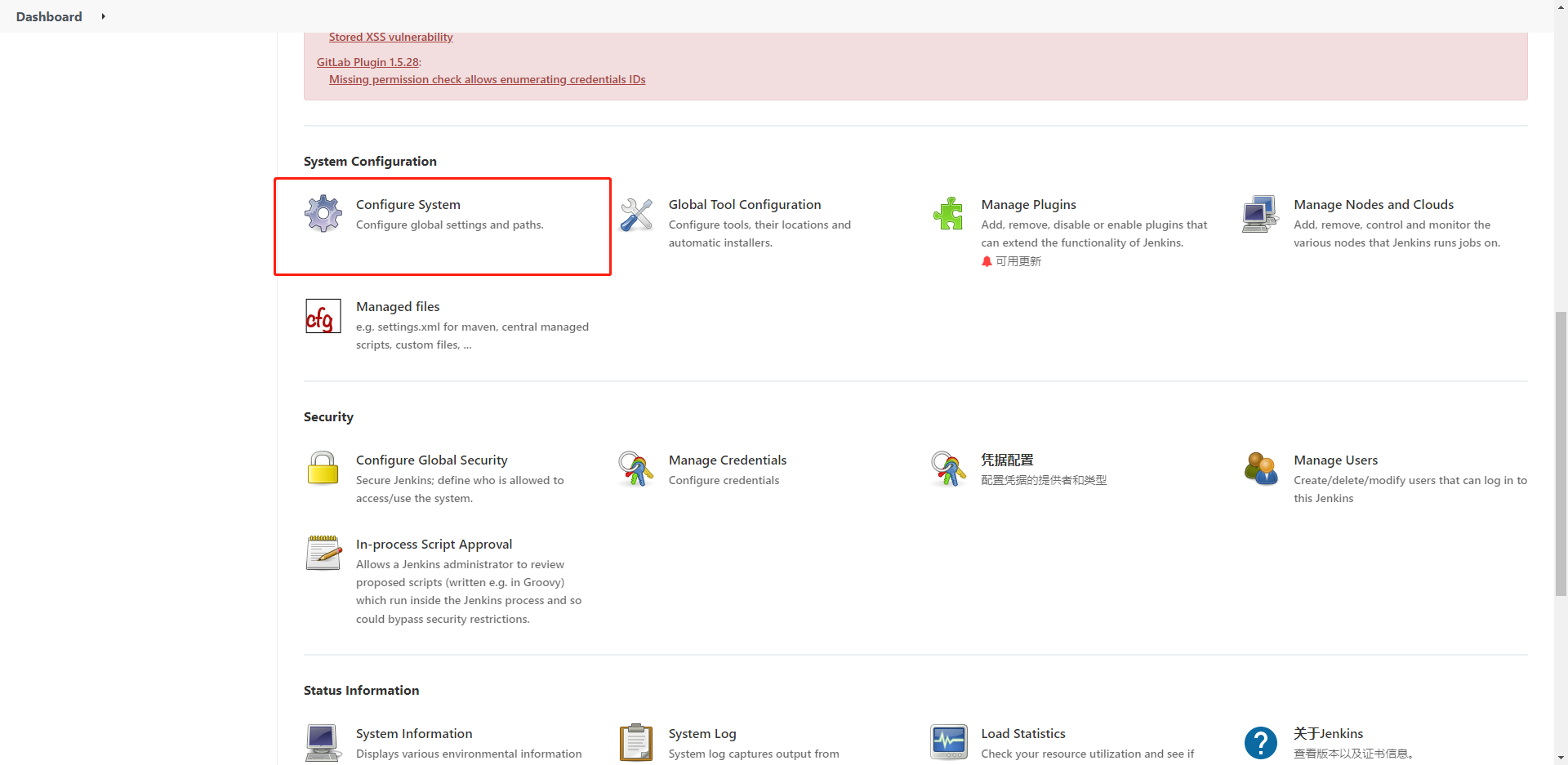Open the 关于Jenkins page
The height and width of the screenshot is (765, 1568).
[x=1329, y=734]
